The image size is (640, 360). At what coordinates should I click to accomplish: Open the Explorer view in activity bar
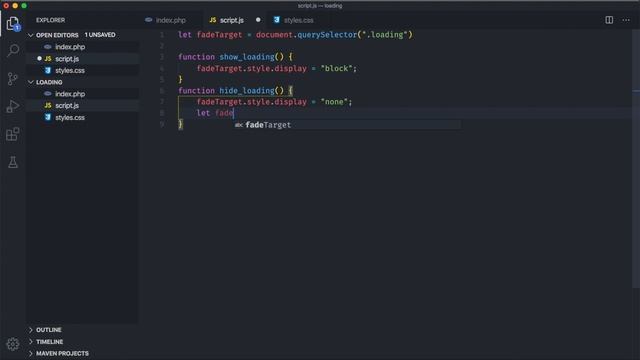point(13,24)
